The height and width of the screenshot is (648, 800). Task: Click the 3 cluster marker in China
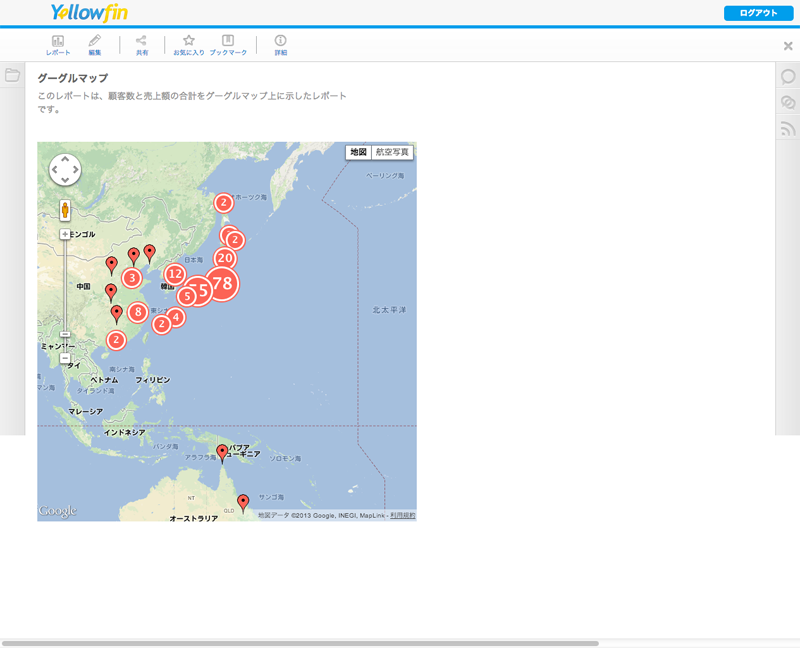(x=132, y=278)
